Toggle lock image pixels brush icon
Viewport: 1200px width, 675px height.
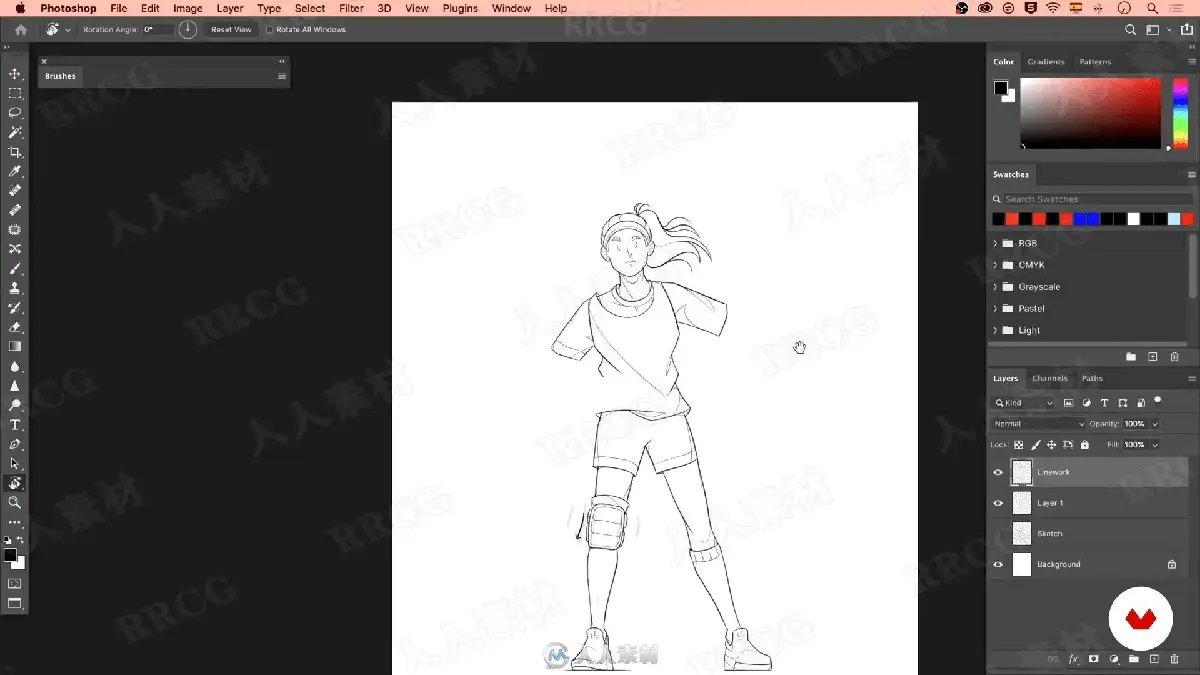tap(1035, 445)
